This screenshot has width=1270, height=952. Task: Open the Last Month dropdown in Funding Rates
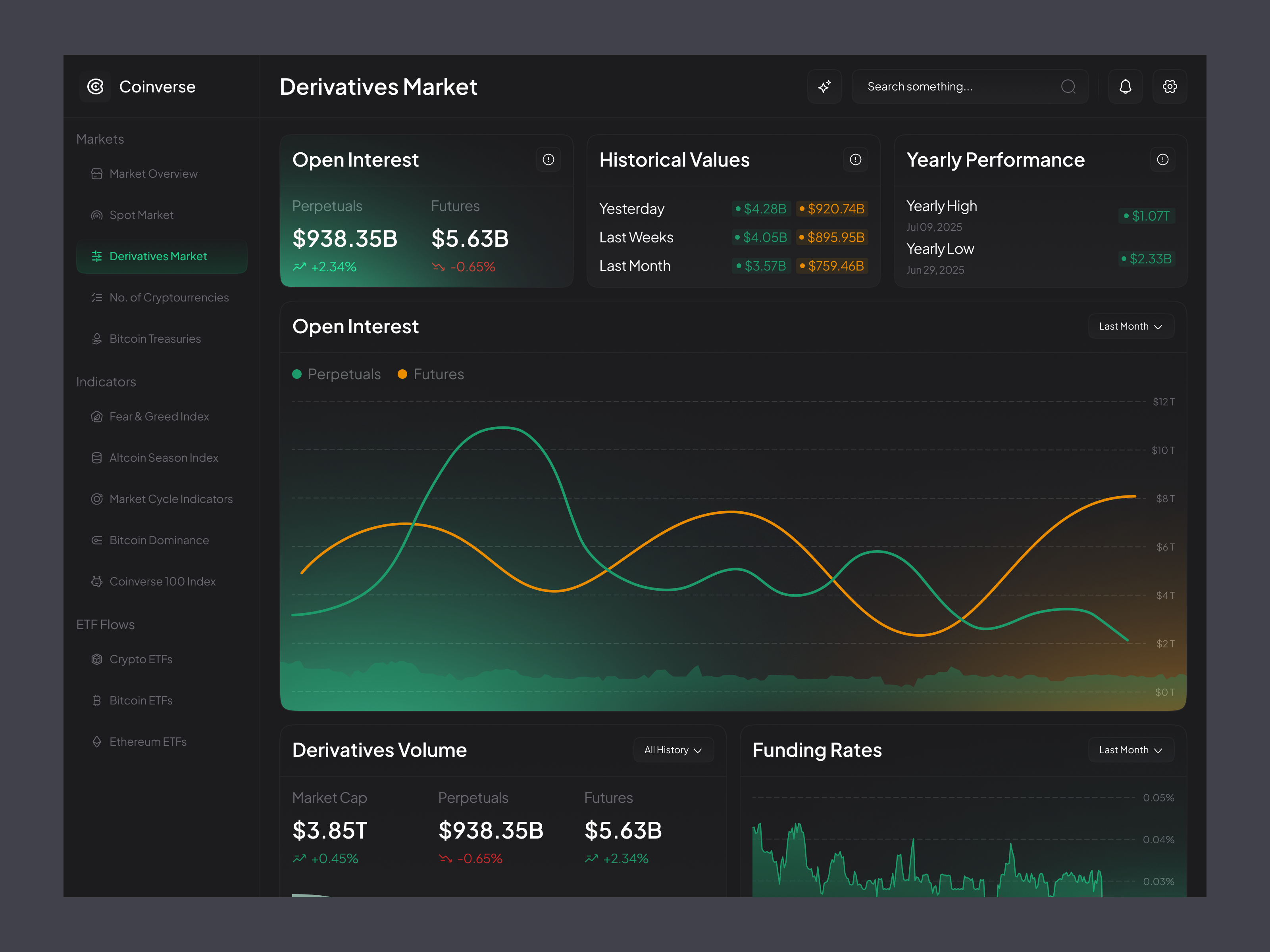[1130, 749]
